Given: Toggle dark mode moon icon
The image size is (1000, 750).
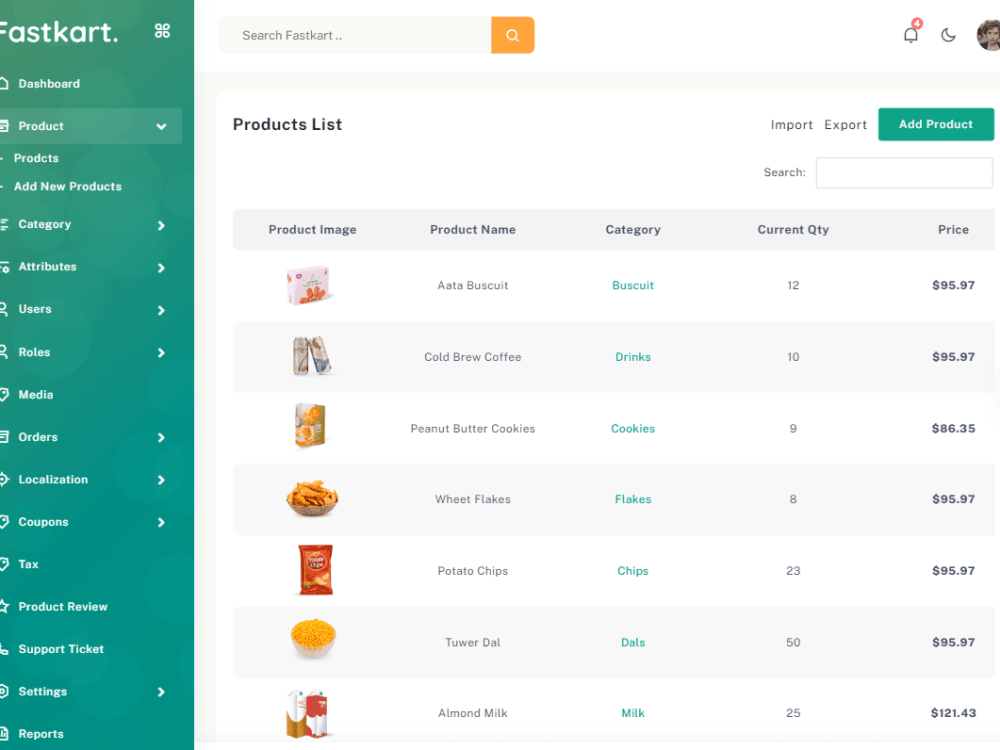Looking at the screenshot, I should tap(948, 34).
